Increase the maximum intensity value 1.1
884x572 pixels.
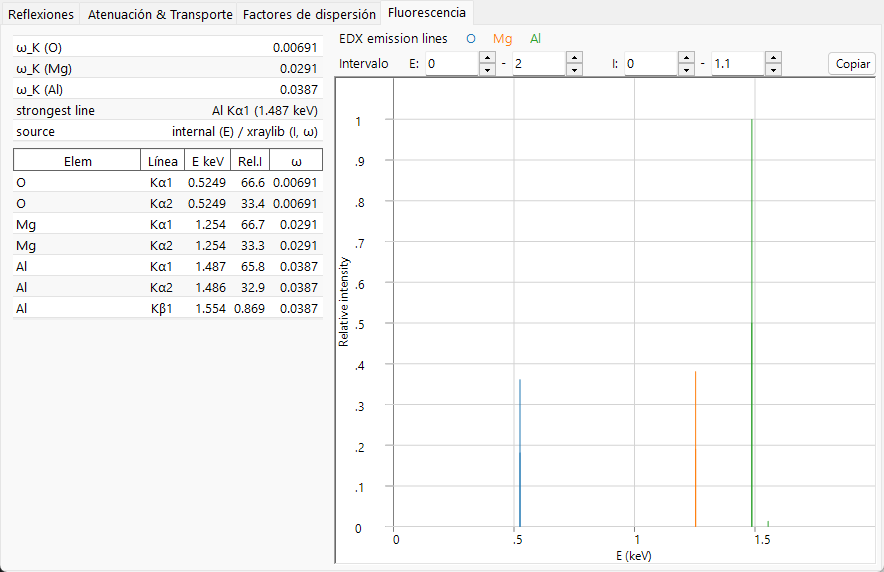[774, 57]
